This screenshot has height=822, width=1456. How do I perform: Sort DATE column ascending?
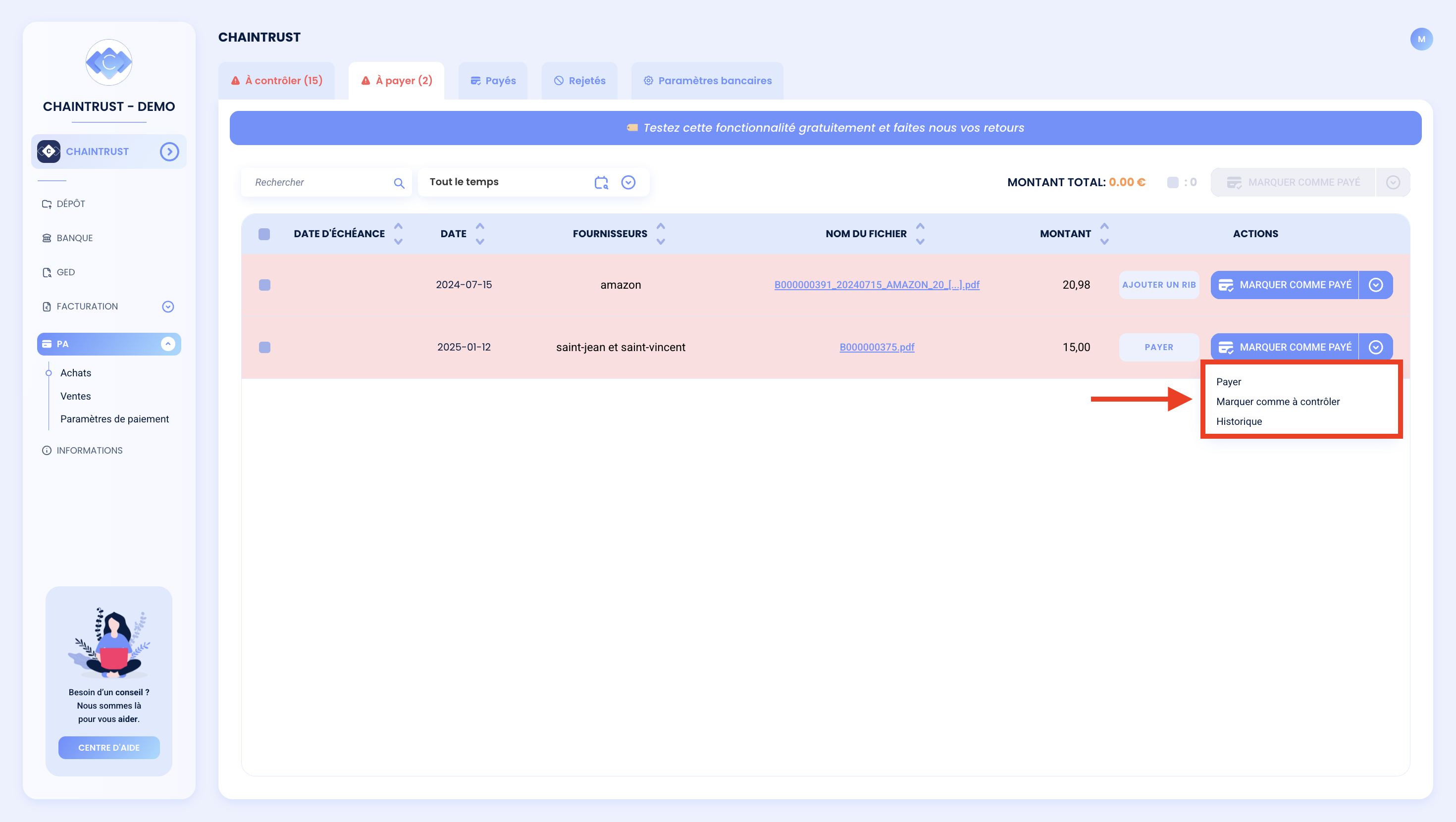pos(480,226)
